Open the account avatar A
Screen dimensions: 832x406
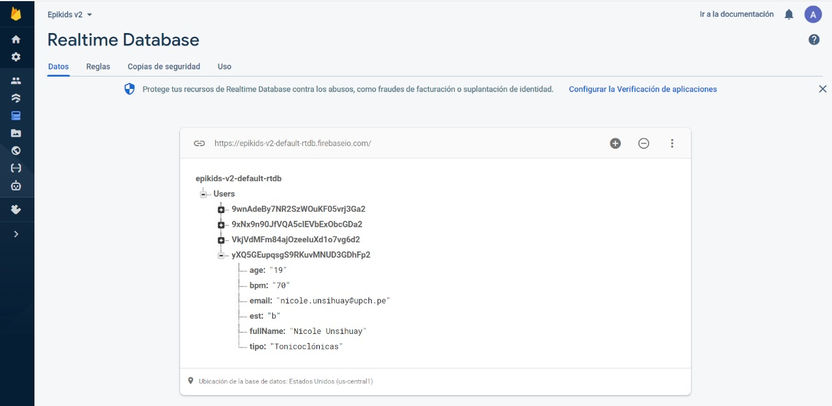pos(813,14)
